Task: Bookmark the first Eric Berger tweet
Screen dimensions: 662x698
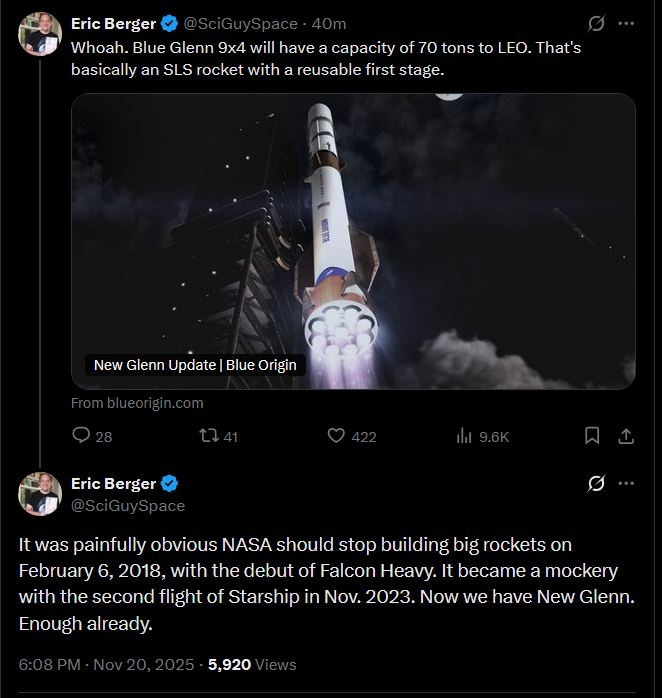Action: click(x=592, y=436)
